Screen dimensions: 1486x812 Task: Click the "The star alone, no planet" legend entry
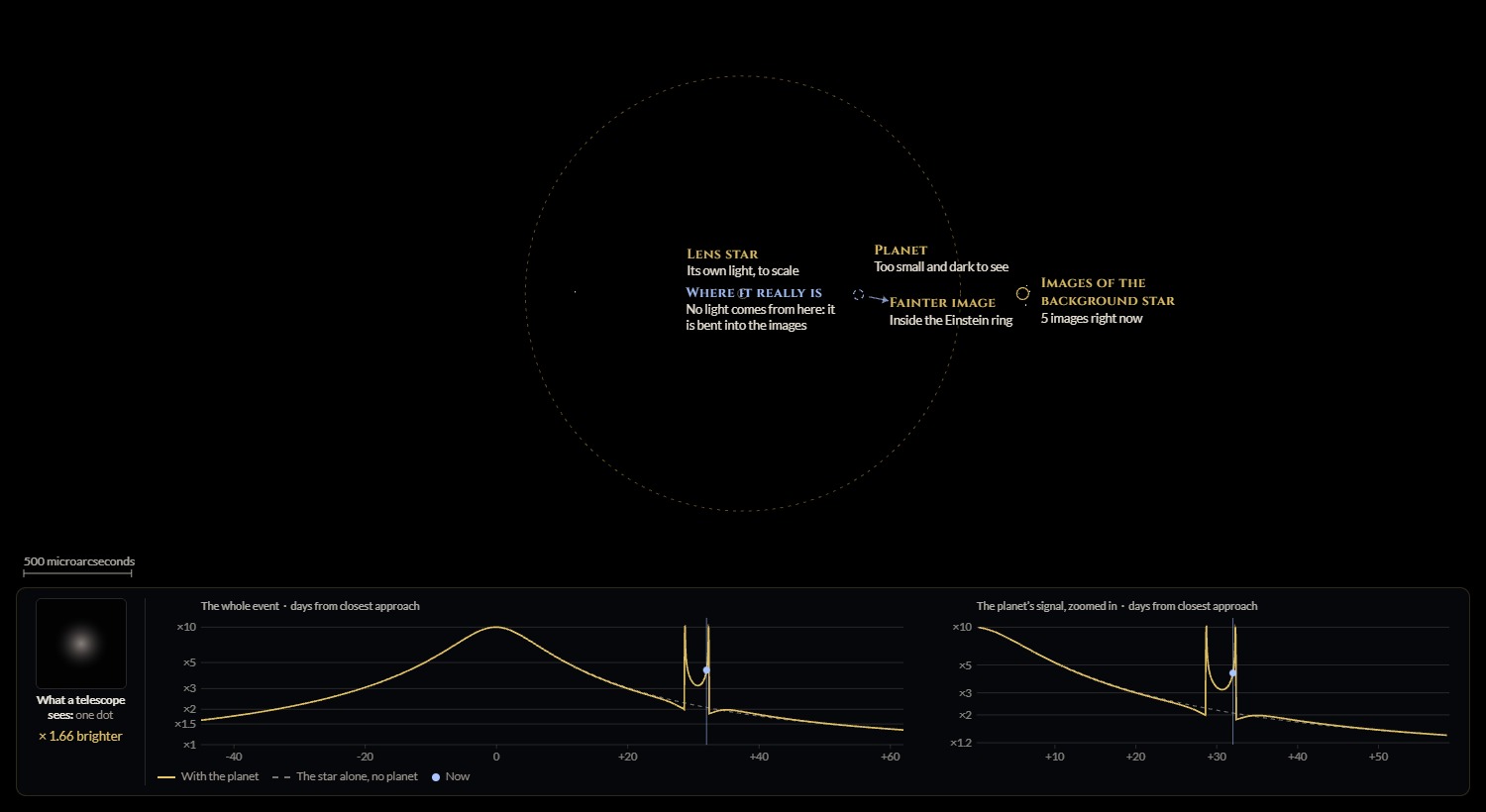(x=345, y=776)
